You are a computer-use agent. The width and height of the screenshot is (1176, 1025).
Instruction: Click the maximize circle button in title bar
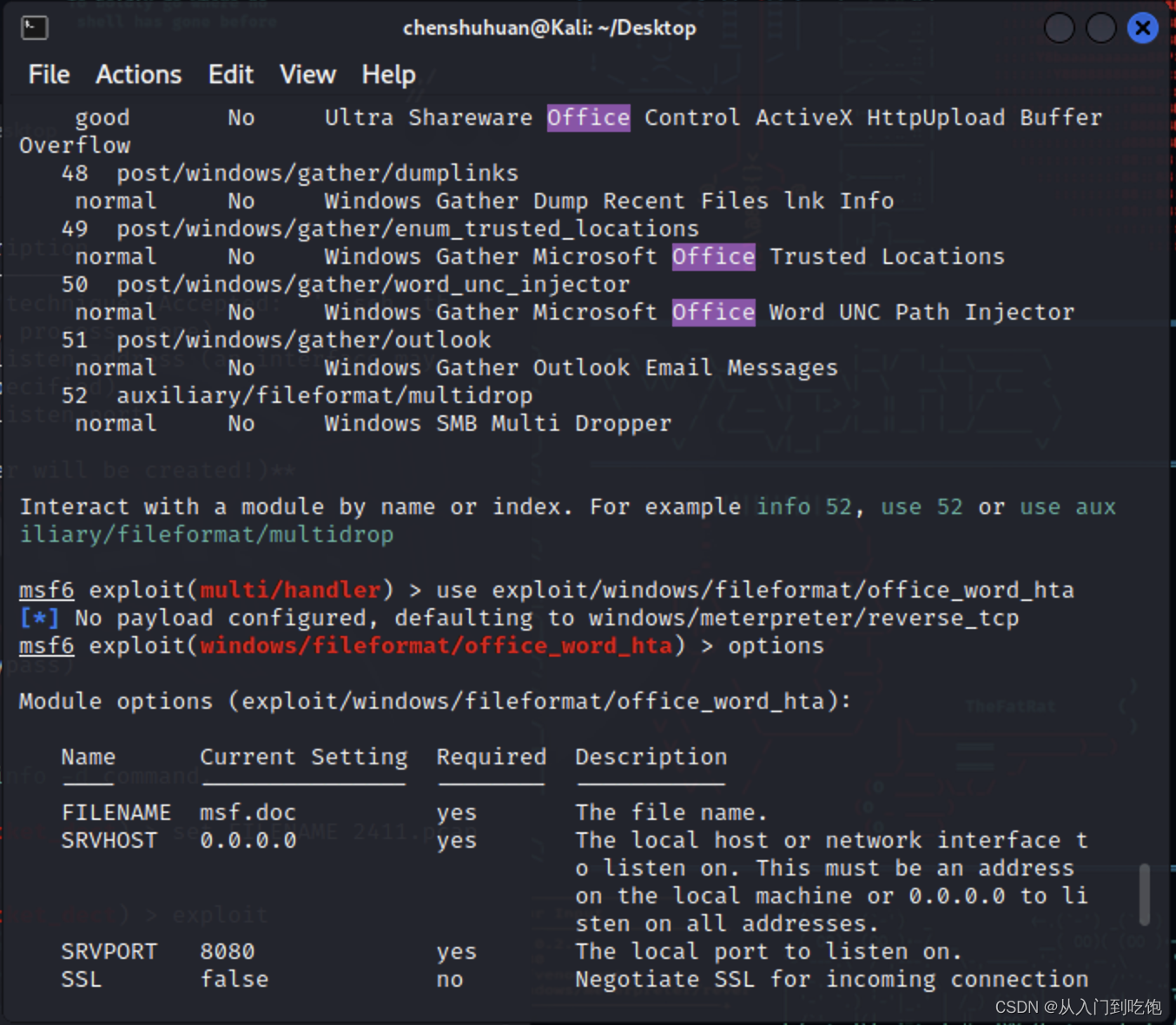click(x=1100, y=28)
